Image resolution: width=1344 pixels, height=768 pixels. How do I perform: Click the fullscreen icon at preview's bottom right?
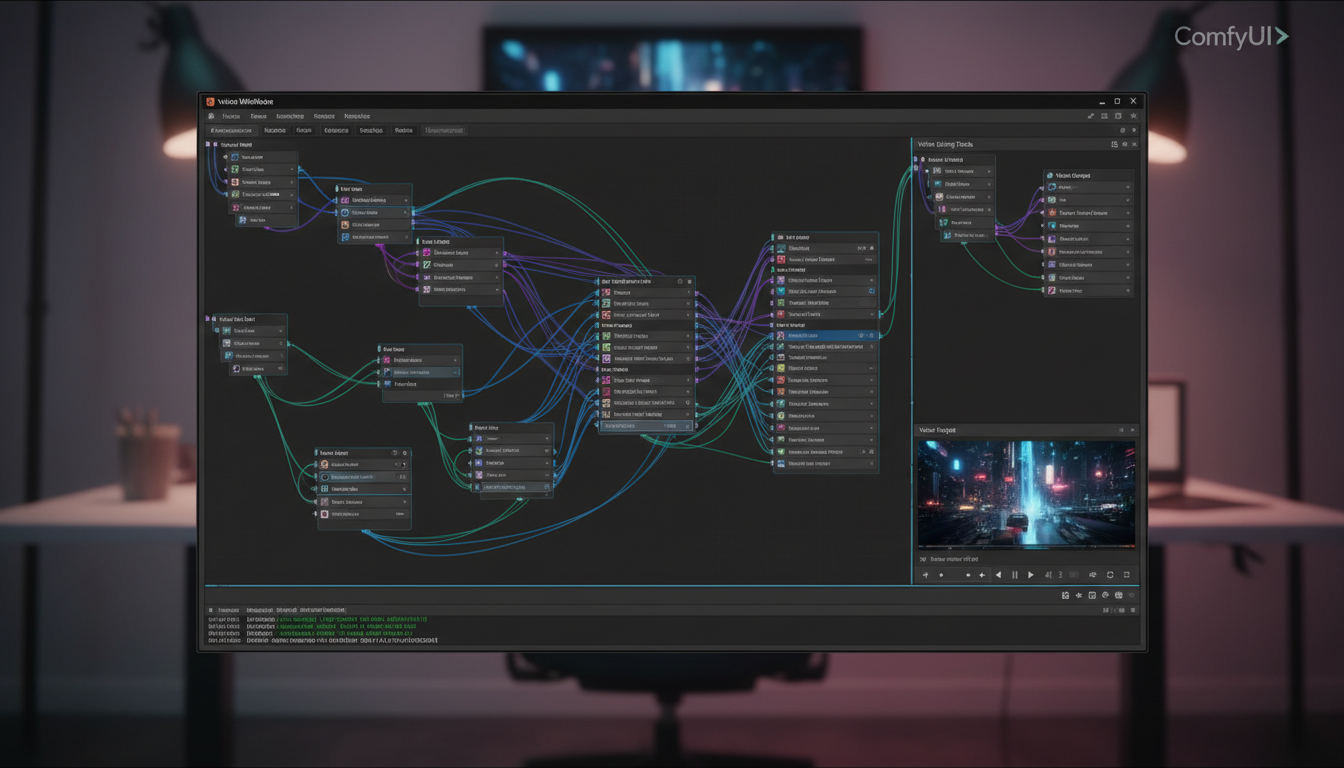pyautogui.click(x=1126, y=575)
